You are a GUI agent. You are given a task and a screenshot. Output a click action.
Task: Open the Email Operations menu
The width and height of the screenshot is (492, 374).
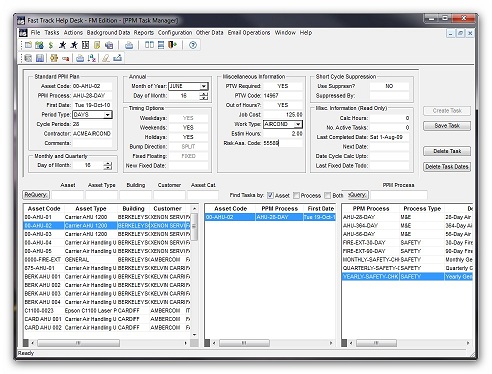coord(249,33)
